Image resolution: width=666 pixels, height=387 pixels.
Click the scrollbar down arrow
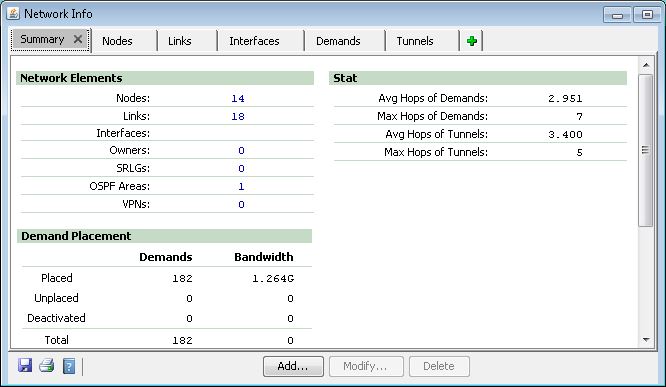(646, 339)
